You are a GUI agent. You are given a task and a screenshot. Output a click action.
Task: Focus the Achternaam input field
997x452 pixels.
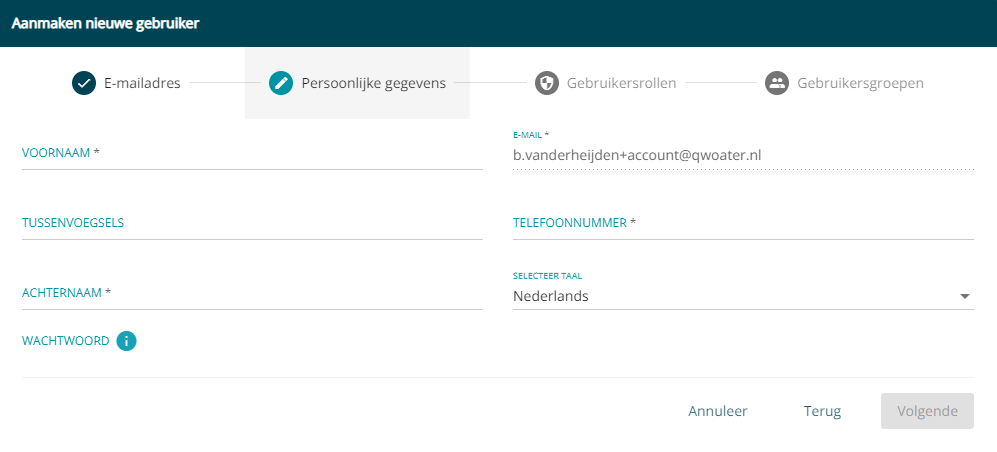click(x=252, y=294)
